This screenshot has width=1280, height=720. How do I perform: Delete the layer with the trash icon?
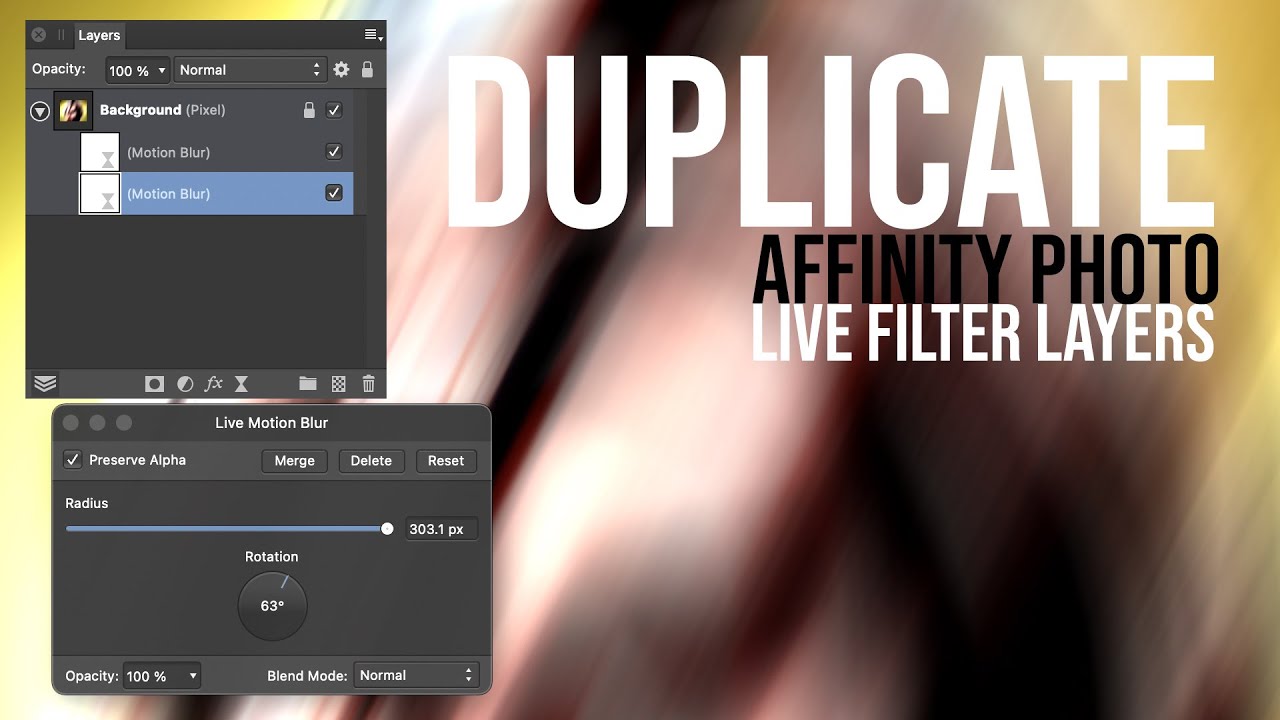(x=368, y=383)
